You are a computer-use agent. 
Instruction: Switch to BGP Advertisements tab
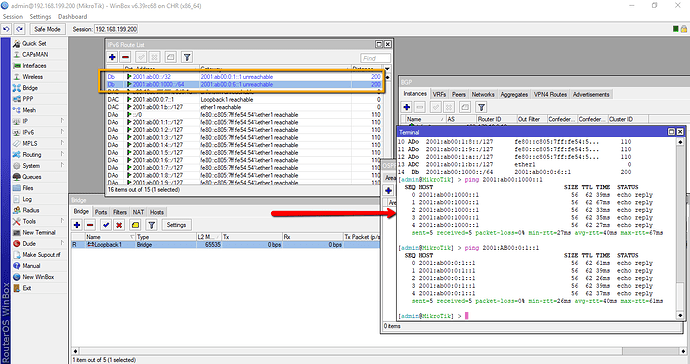pos(591,94)
